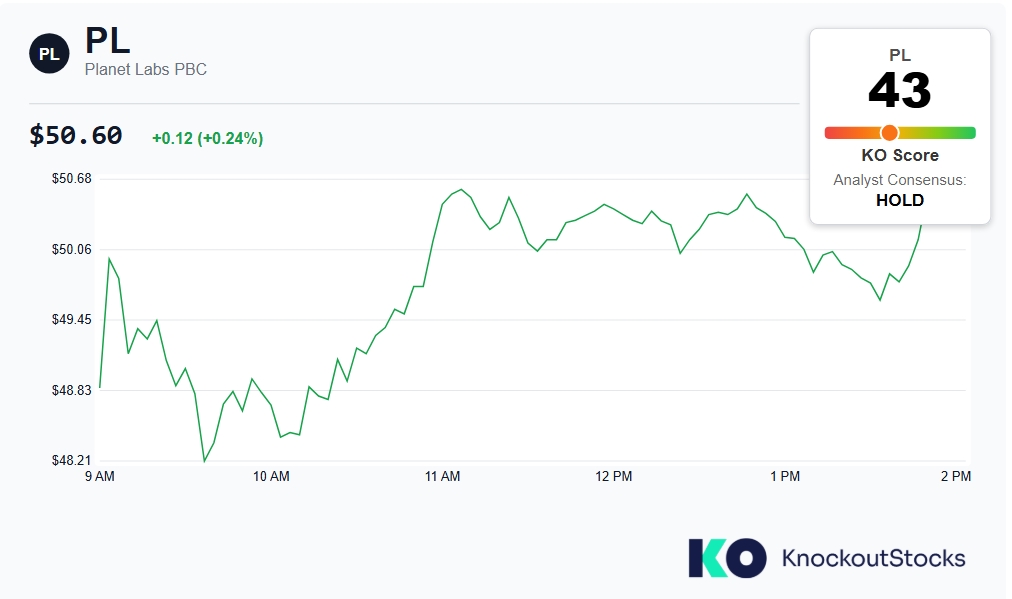
Task: Click the $48.21 y-axis label
Action: pyautogui.click(x=72, y=460)
